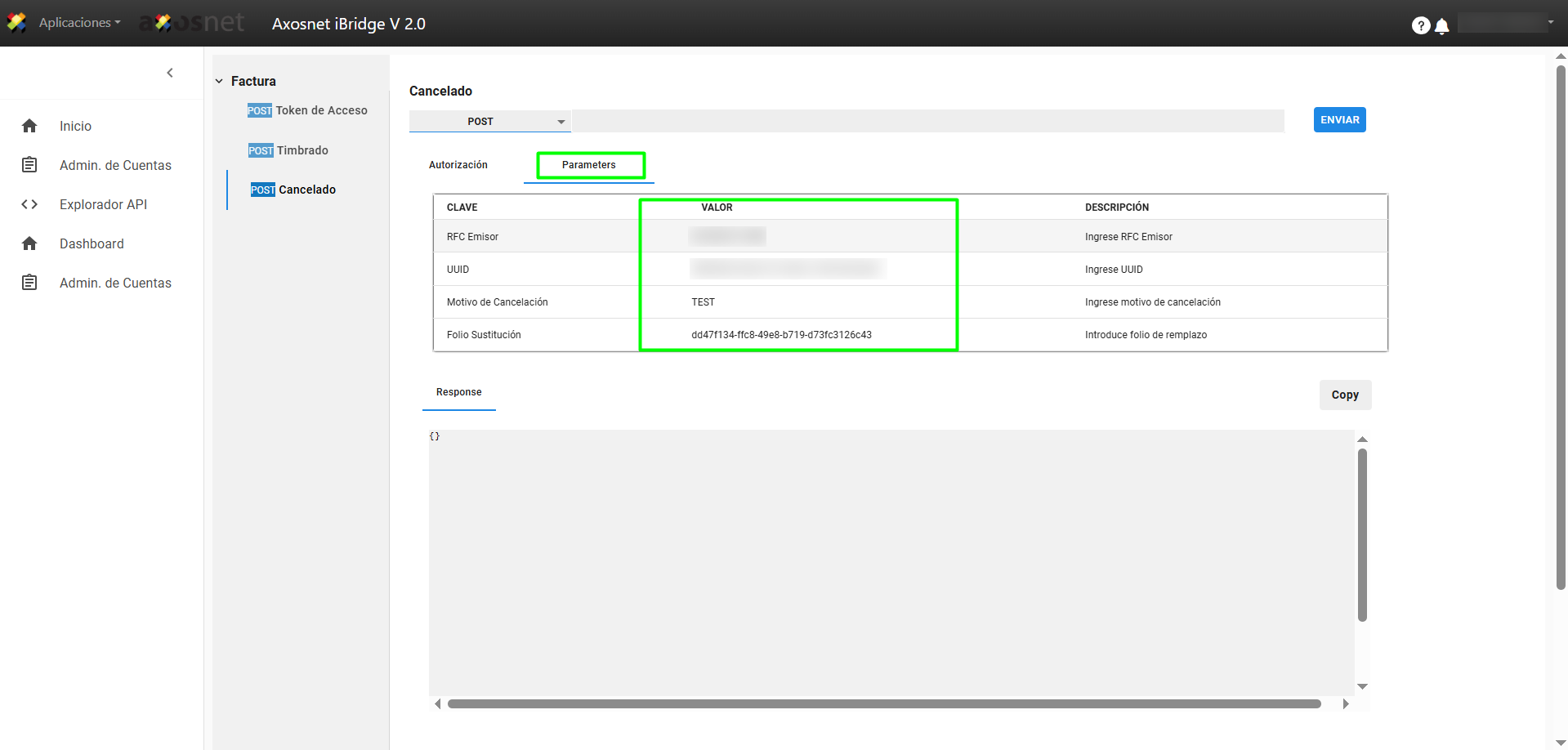Screen dimensions: 1568x750
Task: Open the POST method dropdown
Action: point(489,121)
